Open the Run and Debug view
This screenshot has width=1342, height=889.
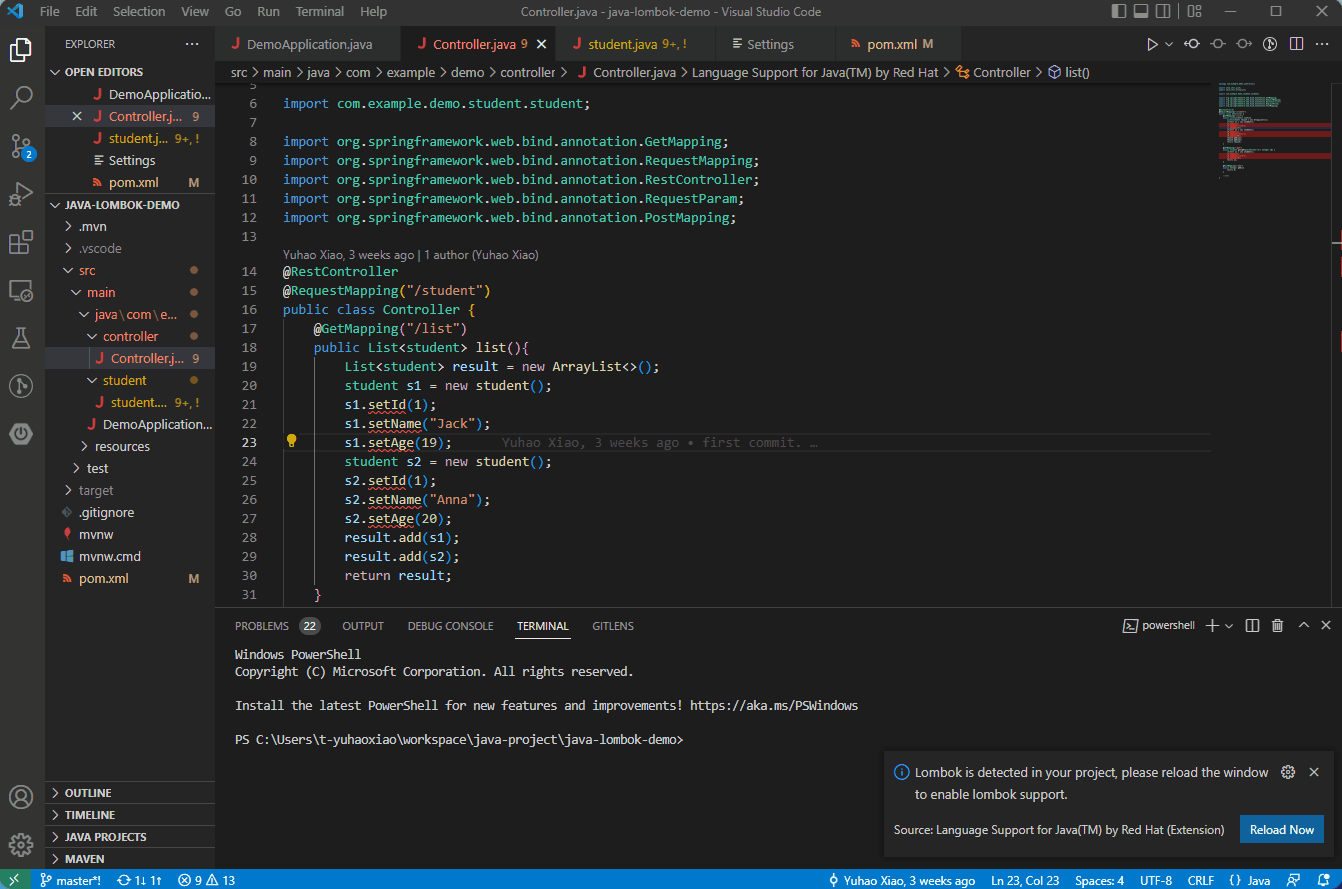22,194
